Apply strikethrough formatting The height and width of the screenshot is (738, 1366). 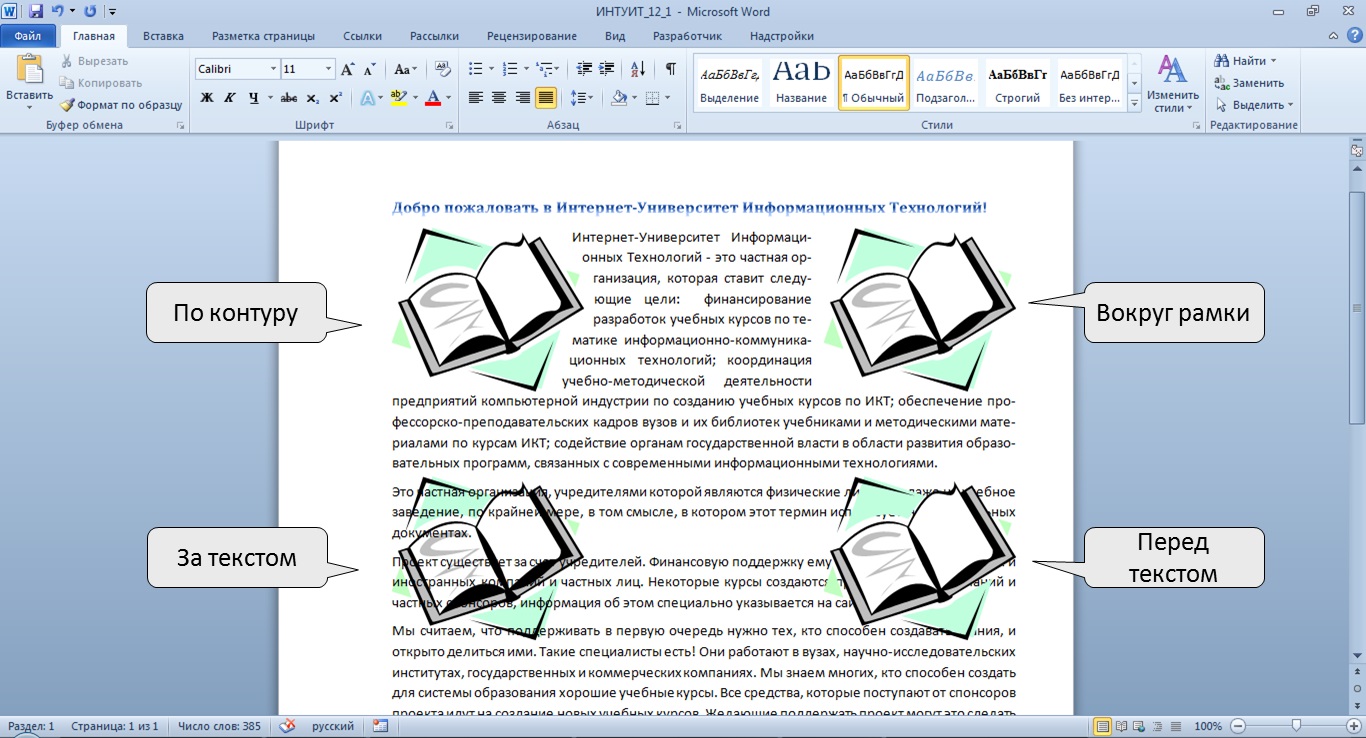tap(289, 98)
